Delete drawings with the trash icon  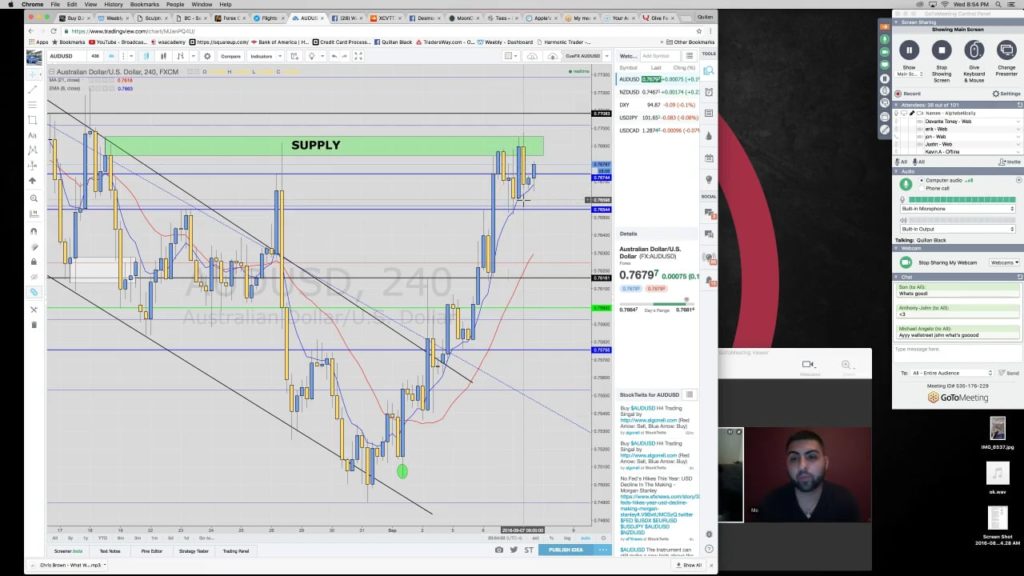[x=33, y=324]
